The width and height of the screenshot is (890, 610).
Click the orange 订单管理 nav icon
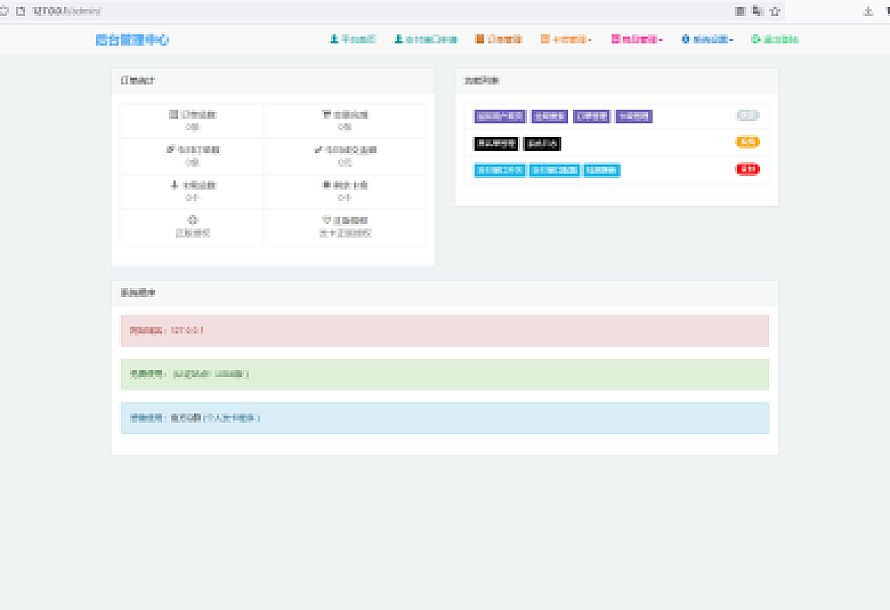pyautogui.click(x=480, y=40)
